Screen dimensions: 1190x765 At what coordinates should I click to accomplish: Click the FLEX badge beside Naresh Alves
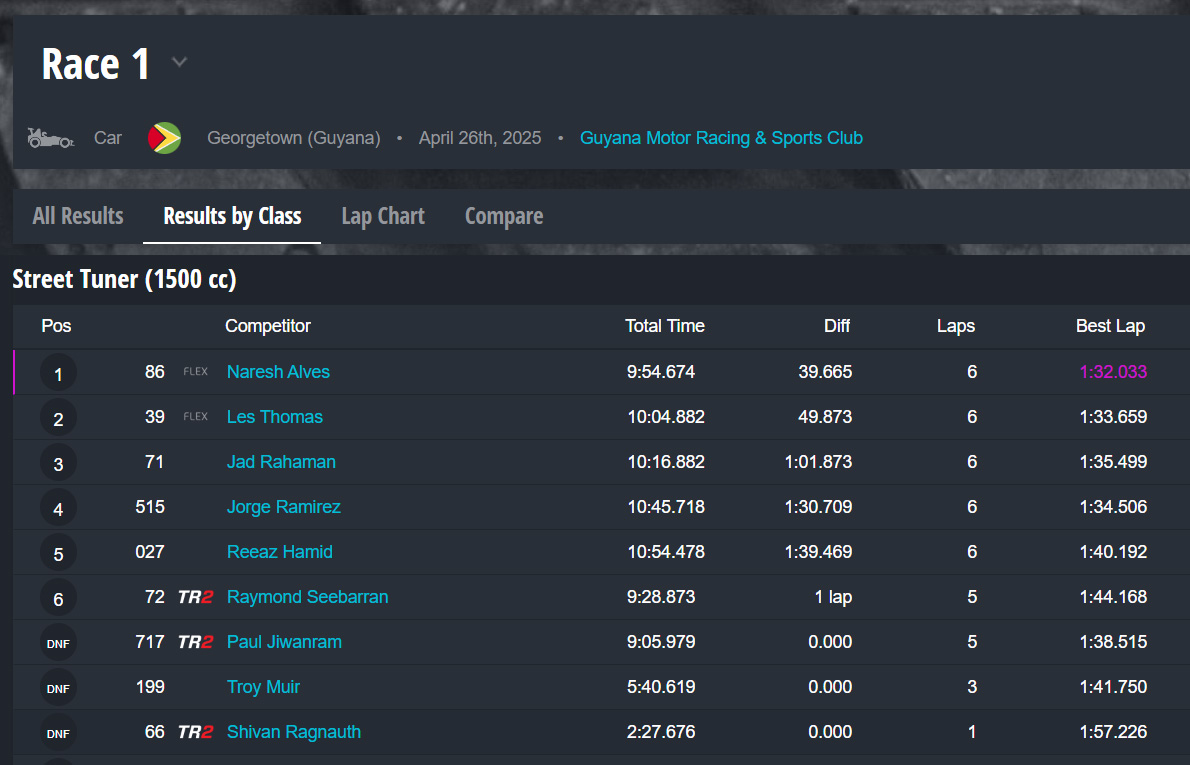195,372
